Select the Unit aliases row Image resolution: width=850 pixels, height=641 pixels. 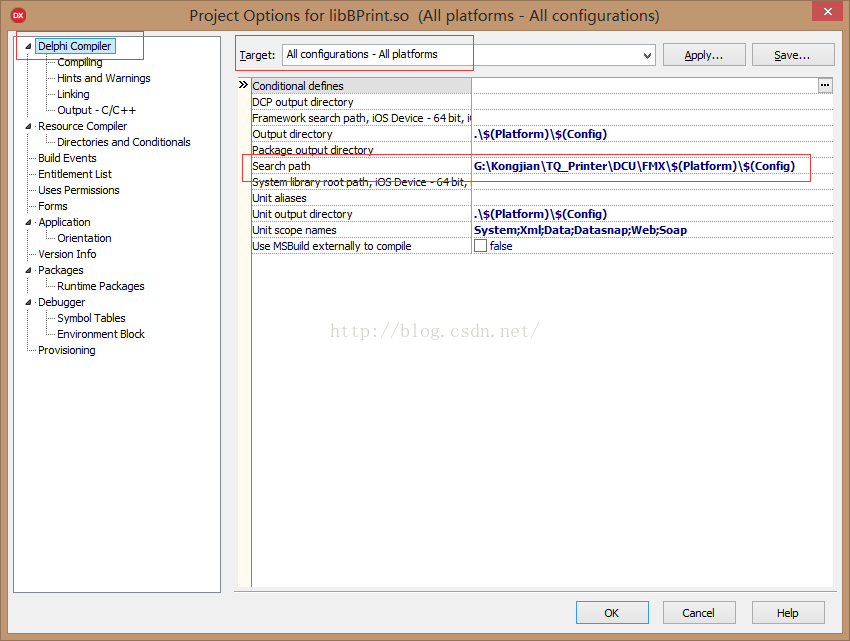click(x=361, y=198)
